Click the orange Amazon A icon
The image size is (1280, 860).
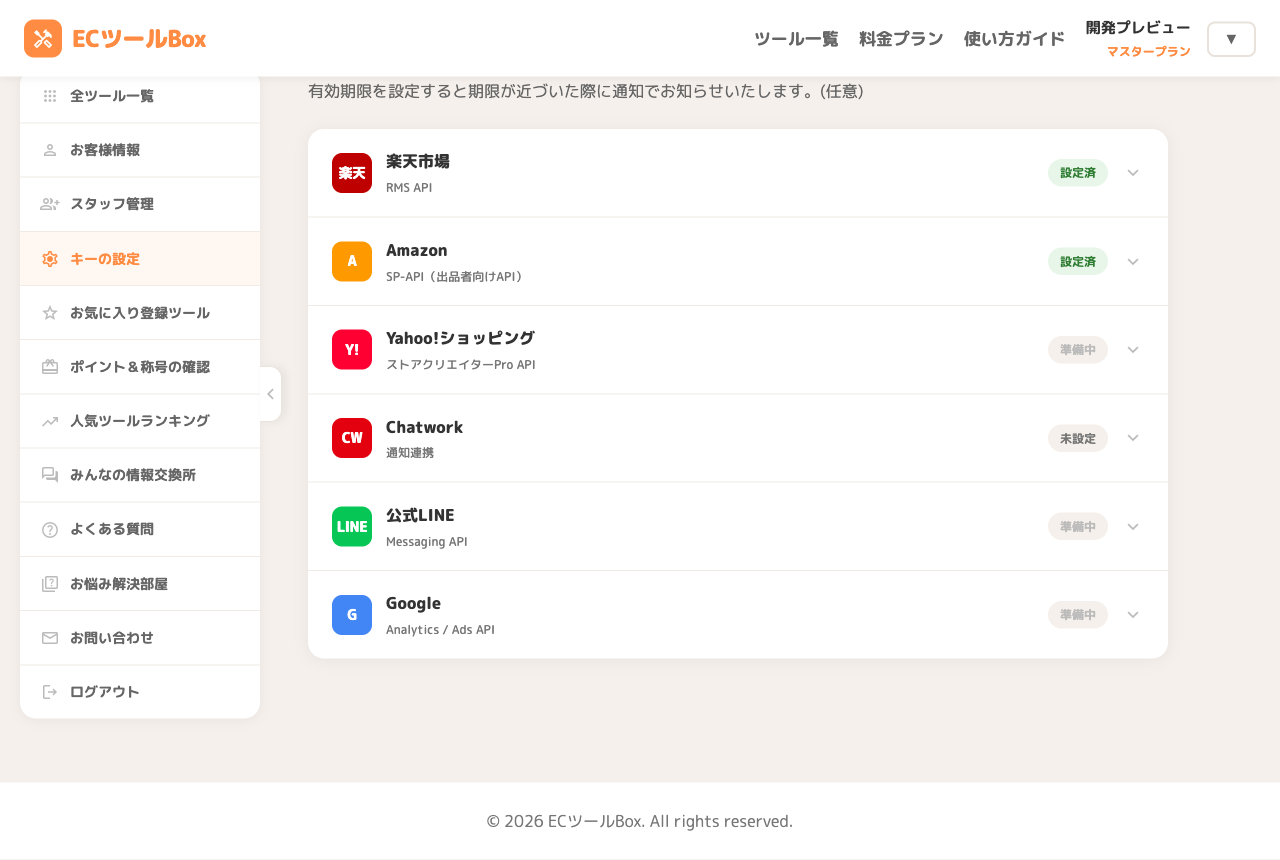(352, 261)
